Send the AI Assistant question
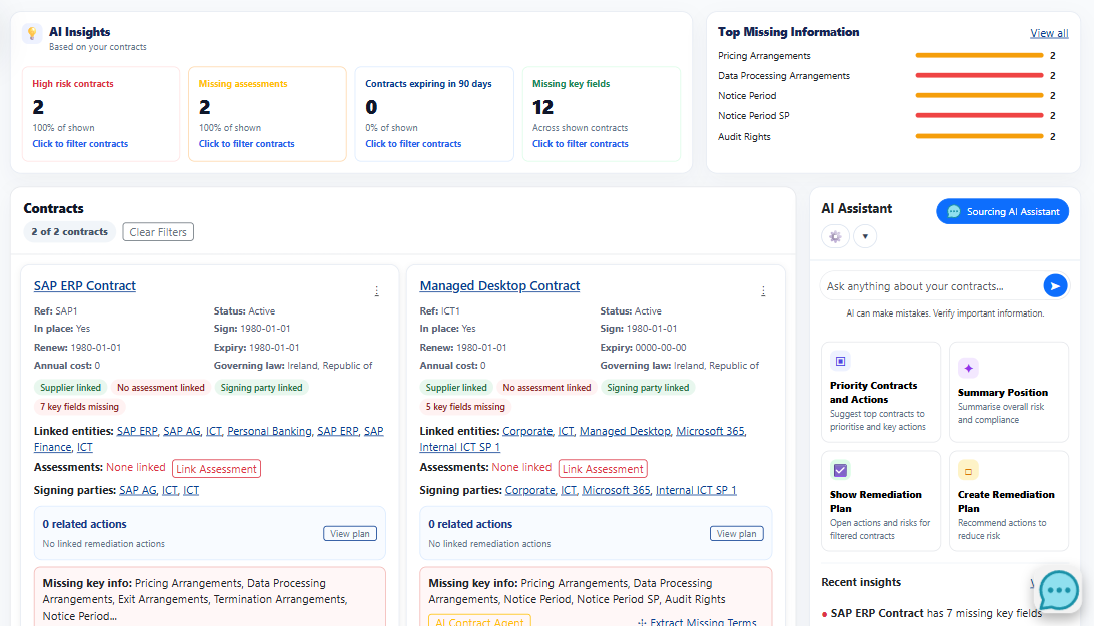Screen dimensions: 1094x626 (x=1055, y=285)
